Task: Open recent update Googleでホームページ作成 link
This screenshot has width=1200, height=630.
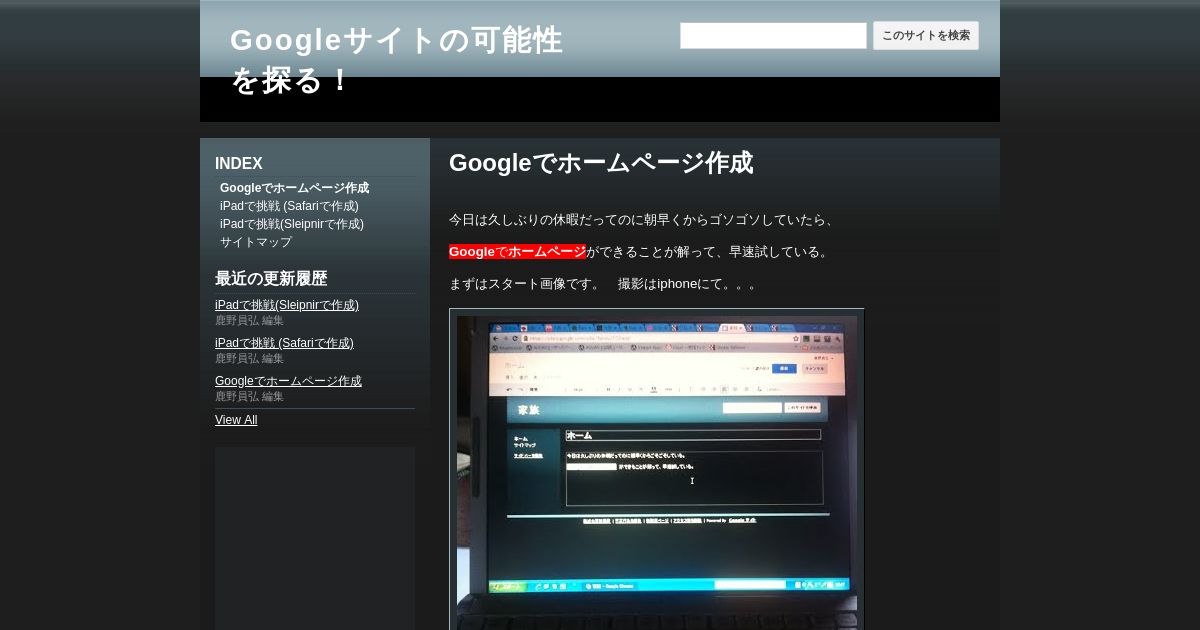Action: pos(288,381)
